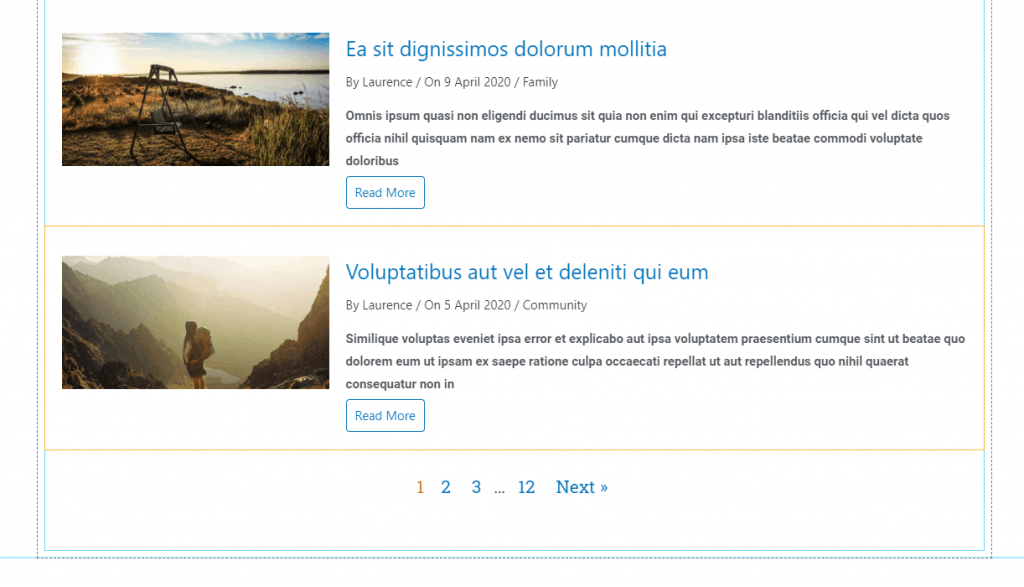Open "Voluptatibus aut vel et deleniti qui eum"
Viewport: 1024px width, 587px height.
tap(527, 272)
